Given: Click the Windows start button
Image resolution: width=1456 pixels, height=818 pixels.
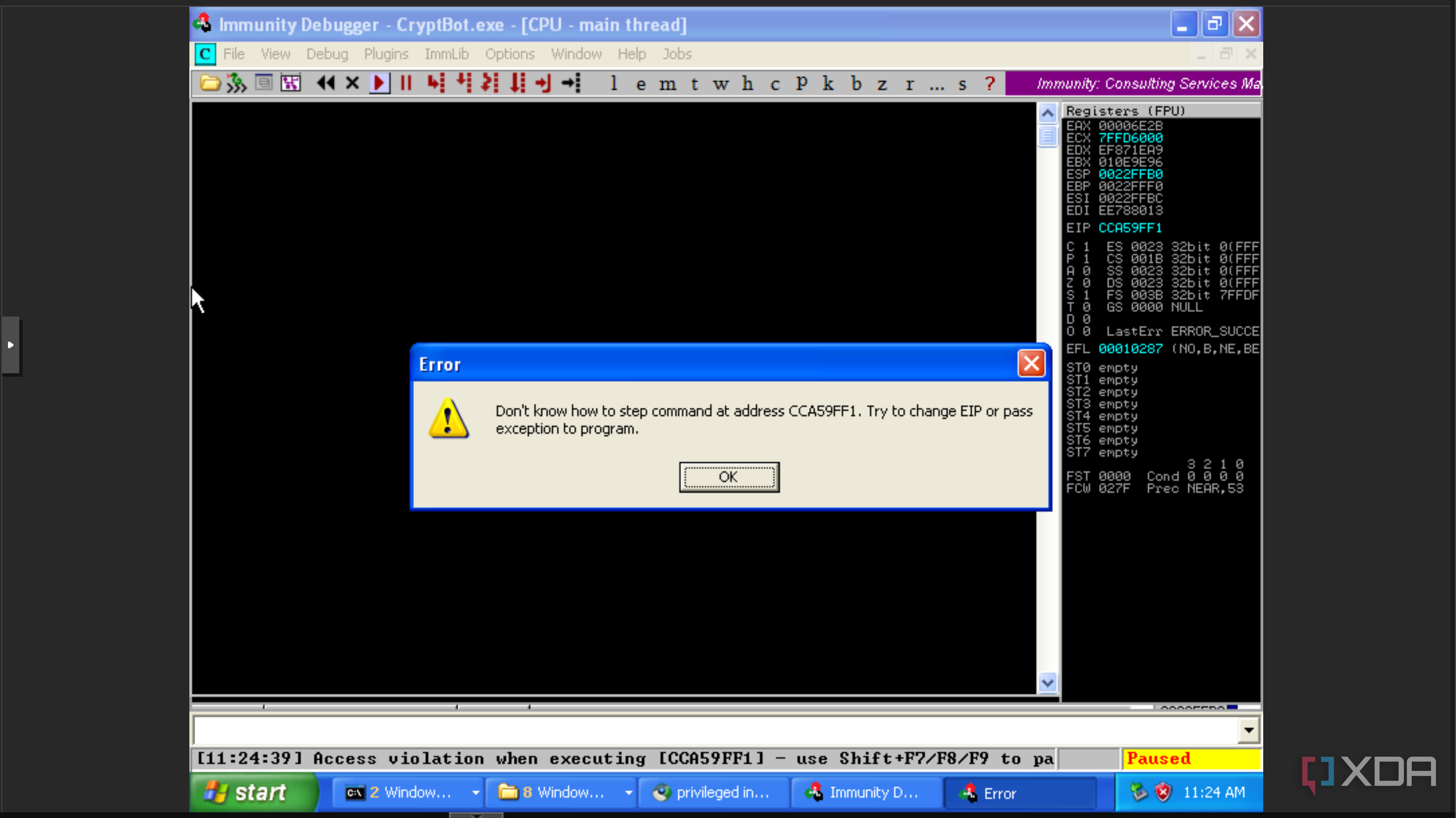Looking at the screenshot, I should pyautogui.click(x=253, y=792).
